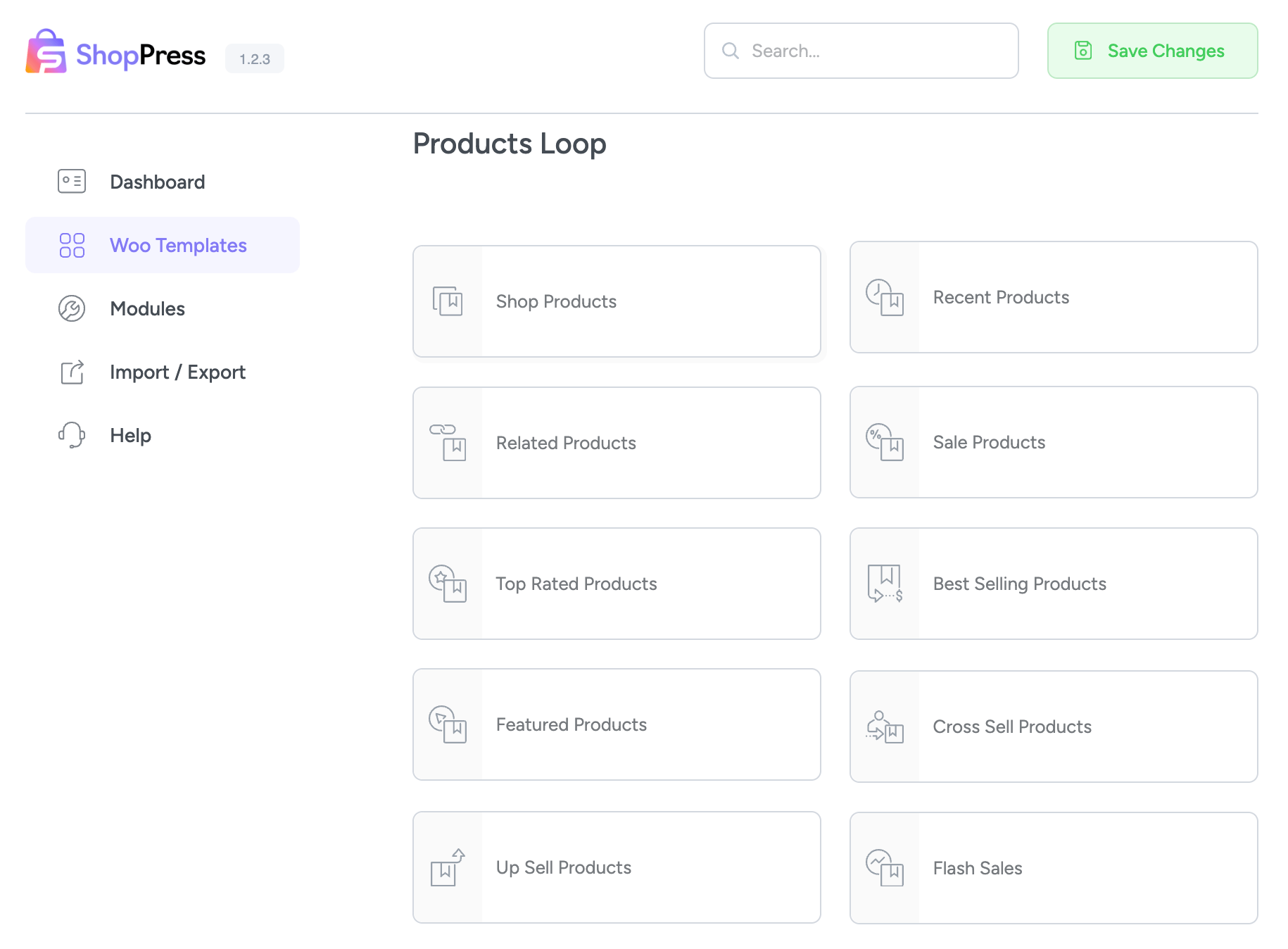Click the Woo Templates grid icon
Viewport: 1288px width, 949px height.
tap(71, 245)
